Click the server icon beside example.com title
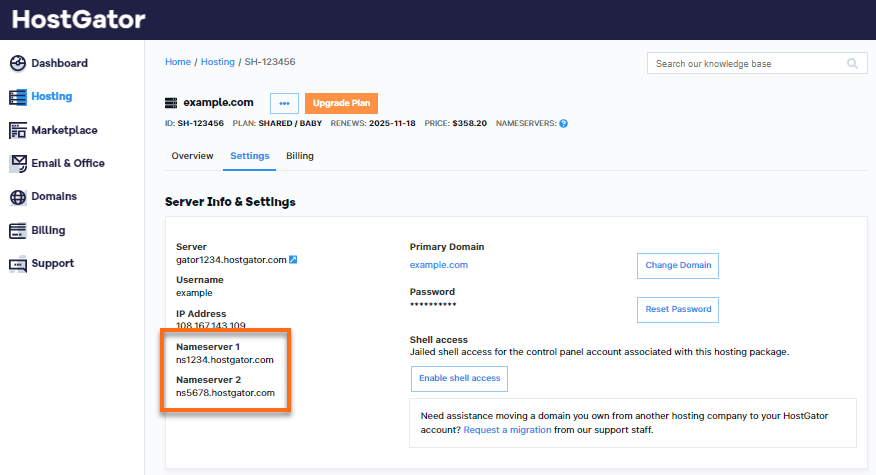Viewport: 876px width, 475px height. click(x=171, y=103)
